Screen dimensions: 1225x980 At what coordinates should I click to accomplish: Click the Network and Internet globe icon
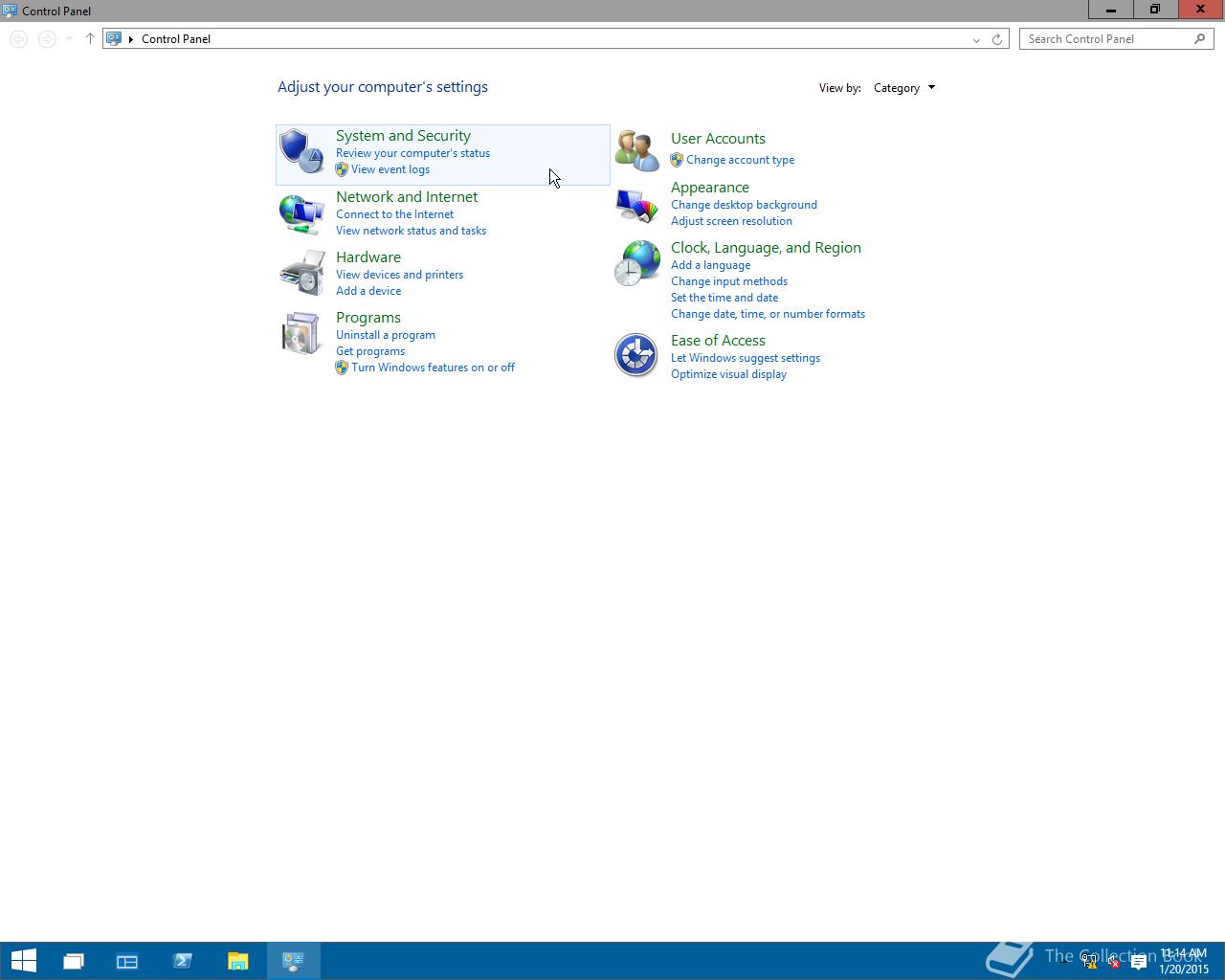coord(301,213)
